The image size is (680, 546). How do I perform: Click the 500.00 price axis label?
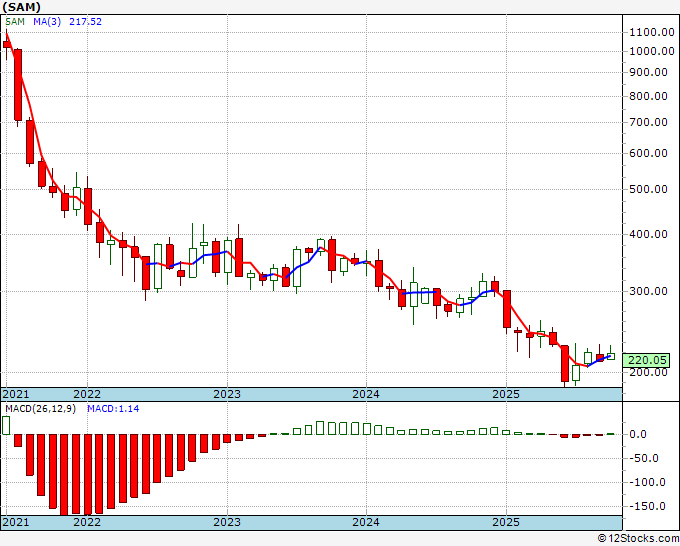tap(648, 189)
